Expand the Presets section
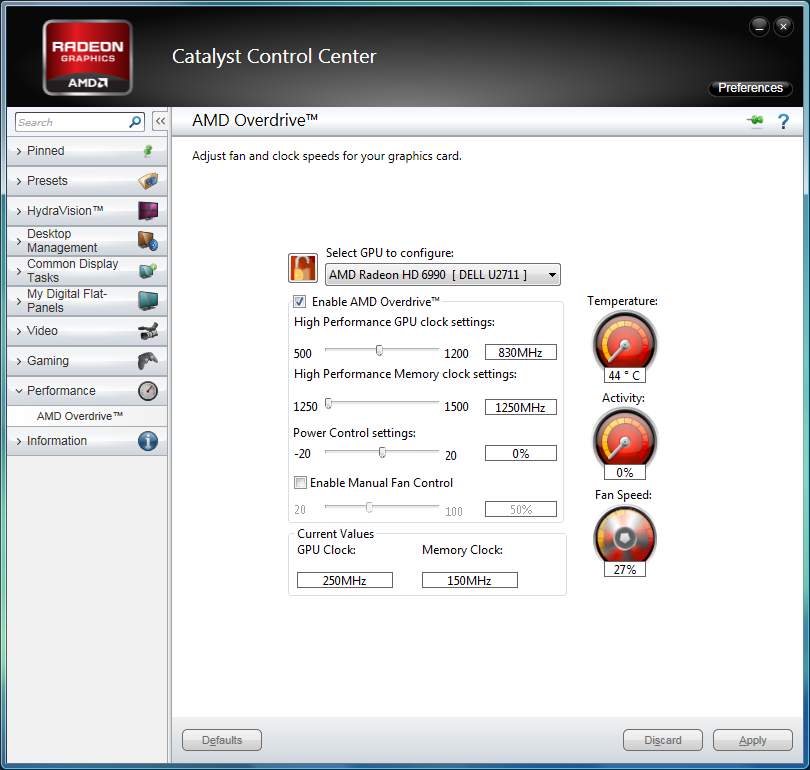Image resolution: width=810 pixels, height=770 pixels. (x=87, y=181)
